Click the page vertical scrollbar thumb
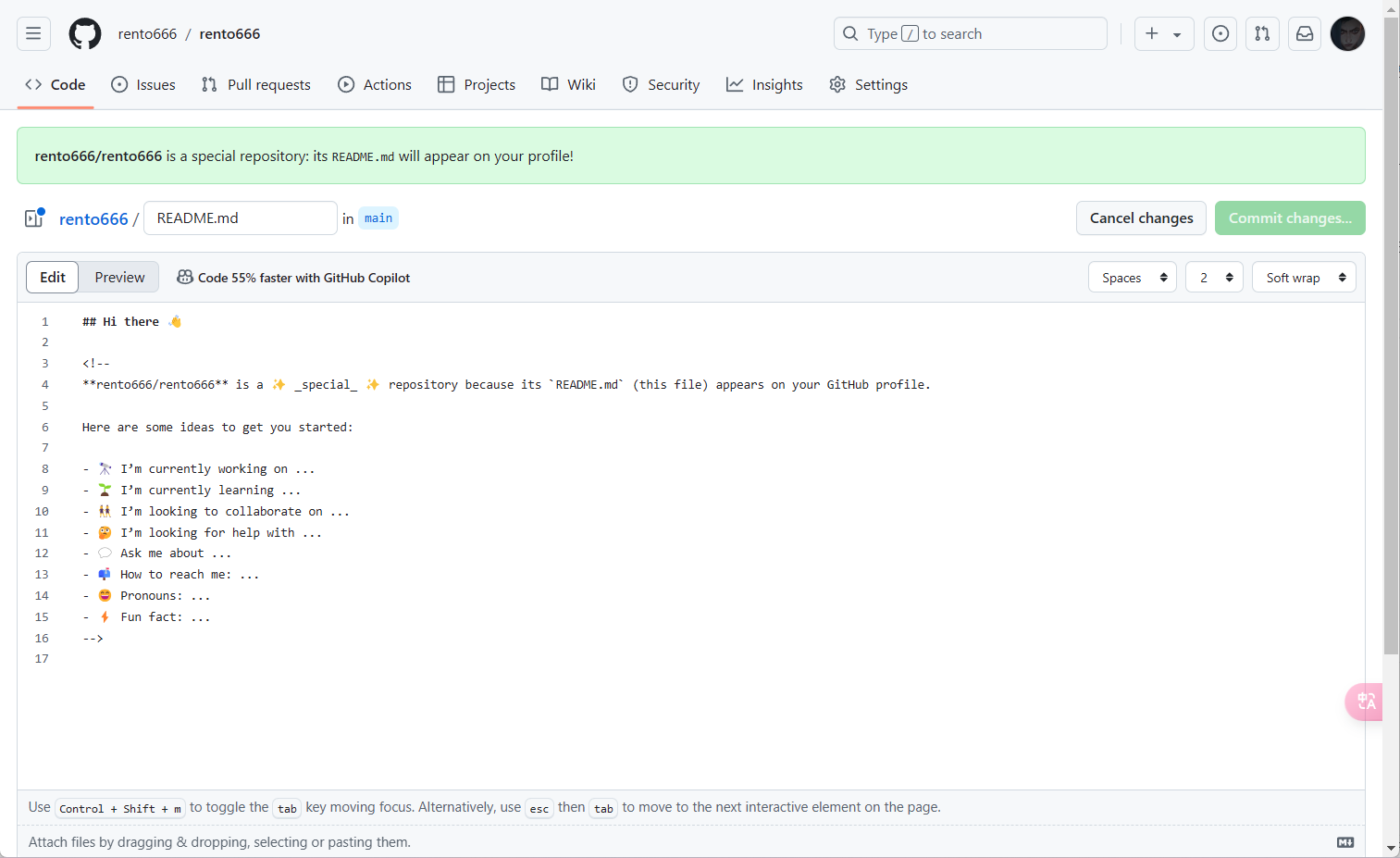 (1391, 335)
